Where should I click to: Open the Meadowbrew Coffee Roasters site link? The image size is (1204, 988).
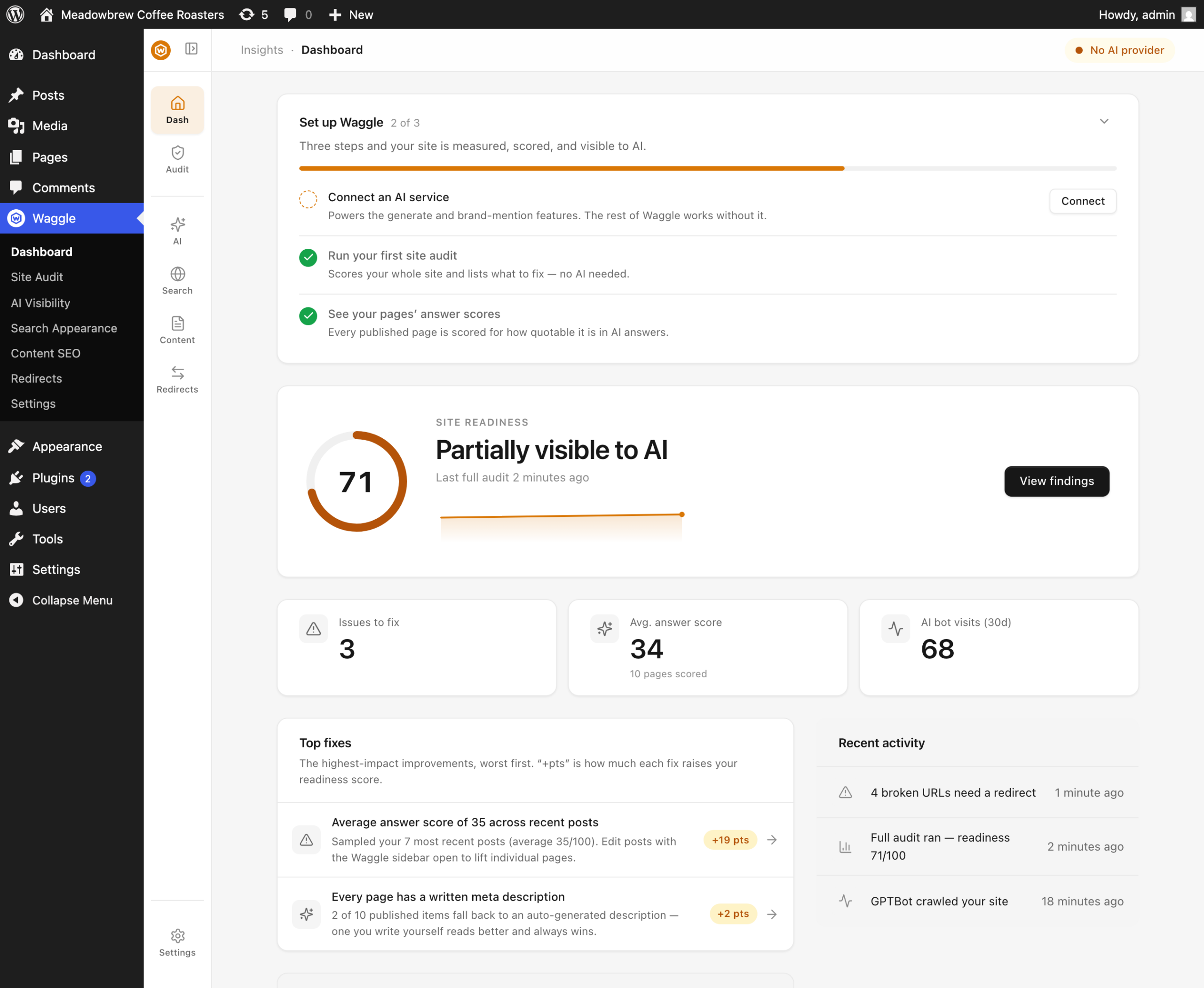point(132,14)
